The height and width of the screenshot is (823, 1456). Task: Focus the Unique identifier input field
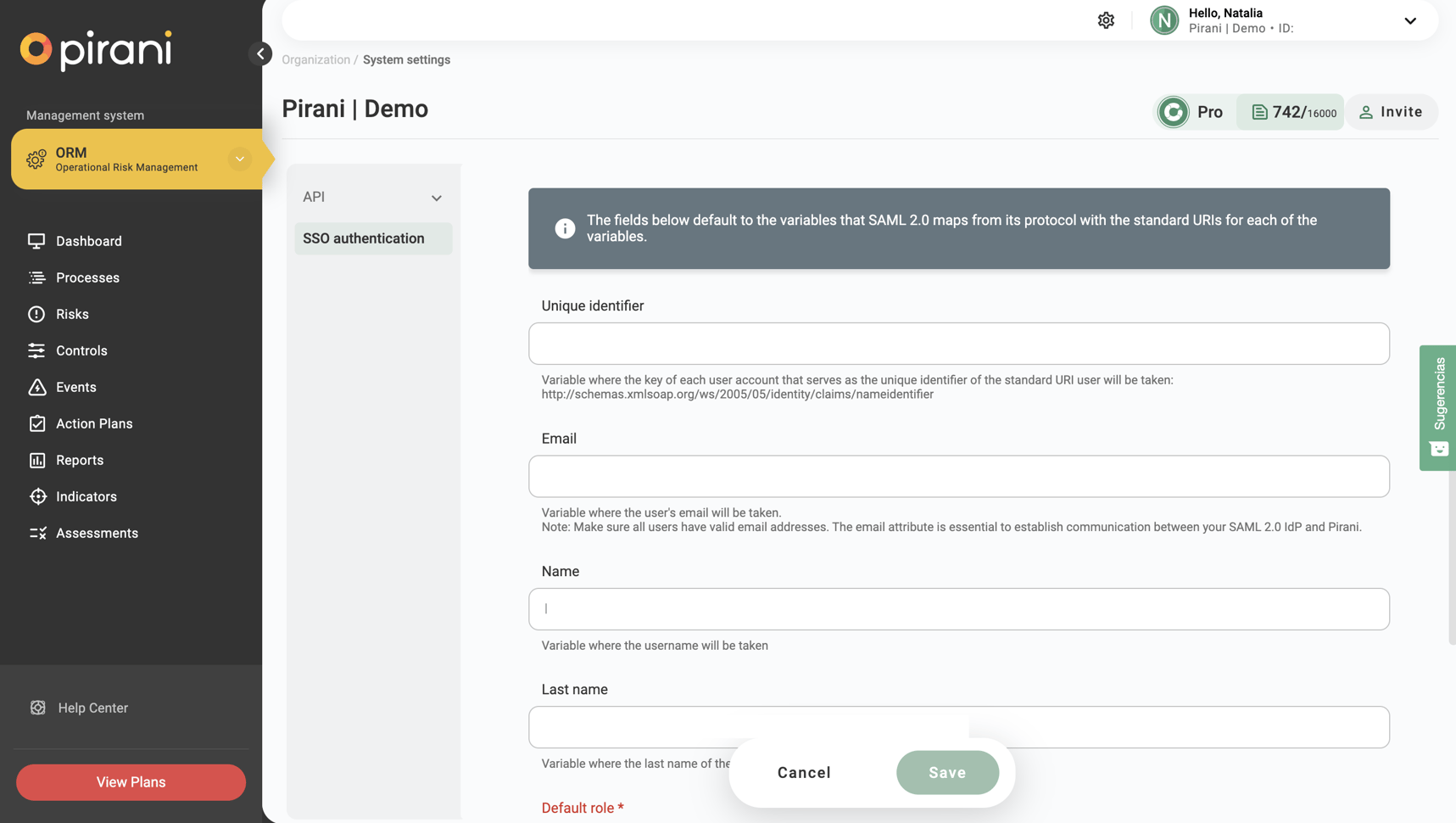tap(958, 344)
